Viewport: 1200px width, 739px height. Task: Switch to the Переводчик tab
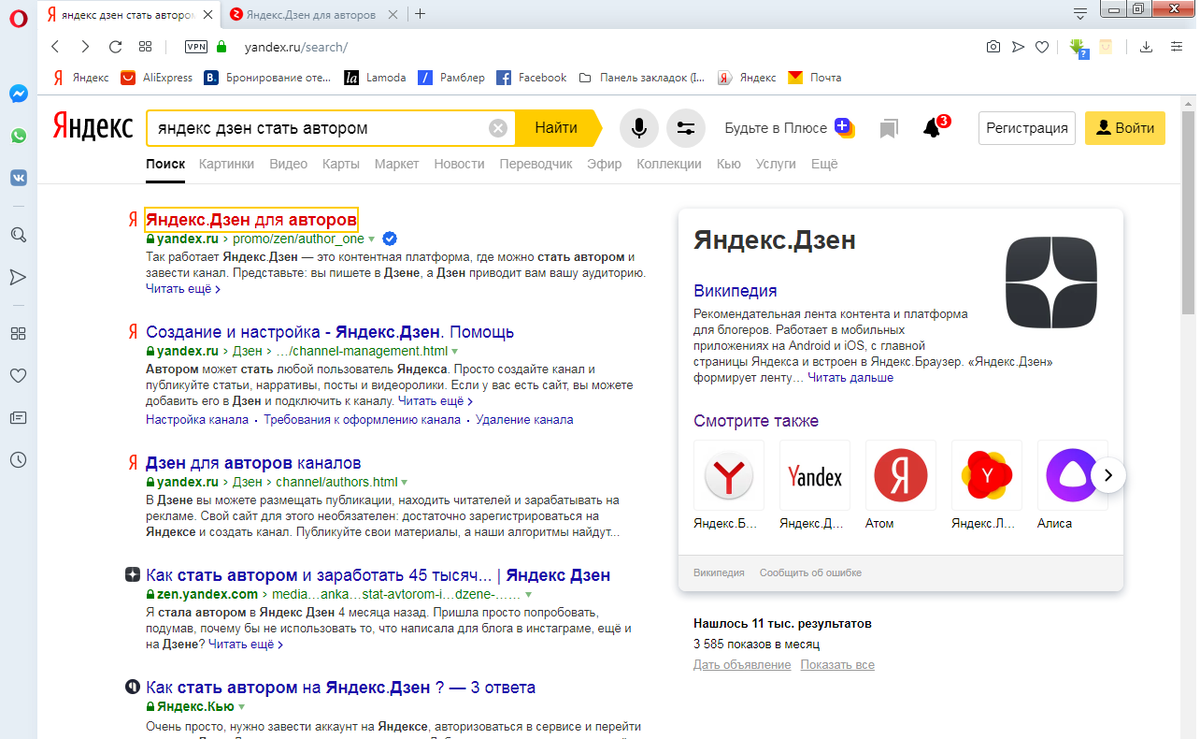(536, 164)
